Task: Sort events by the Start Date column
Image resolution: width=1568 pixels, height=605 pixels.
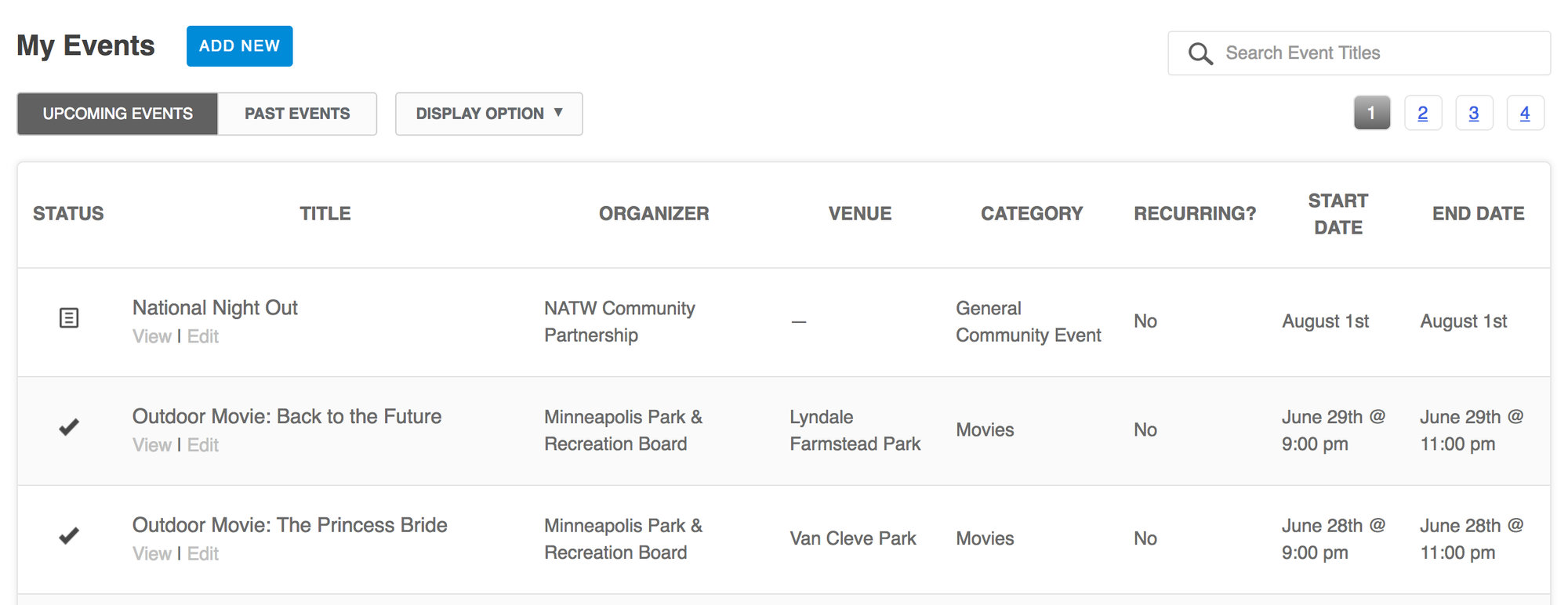Action: (x=1338, y=214)
